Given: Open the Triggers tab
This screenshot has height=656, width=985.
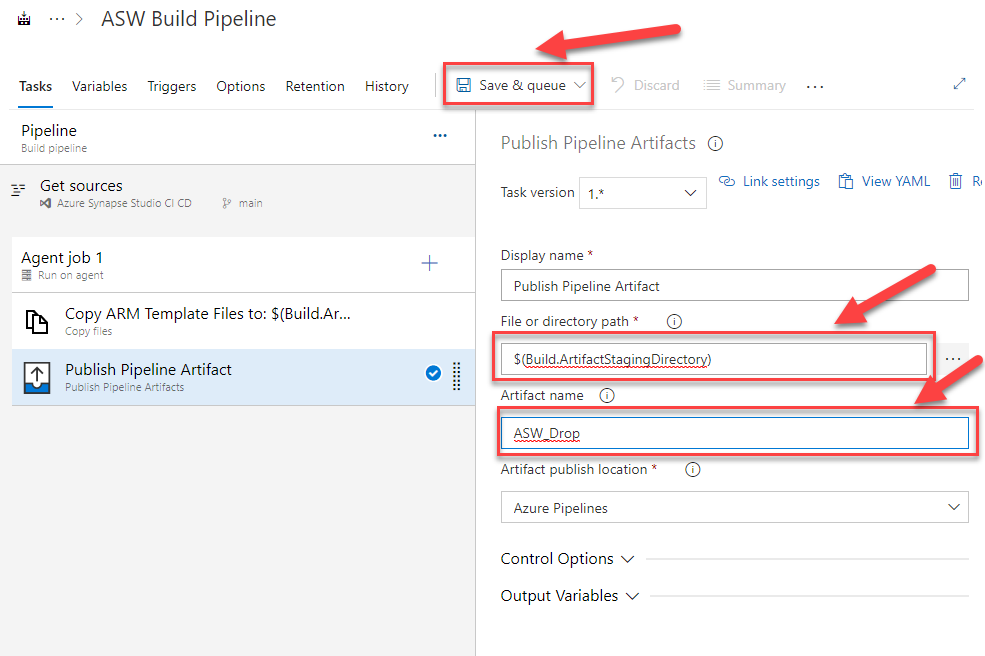Looking at the screenshot, I should pyautogui.click(x=172, y=86).
